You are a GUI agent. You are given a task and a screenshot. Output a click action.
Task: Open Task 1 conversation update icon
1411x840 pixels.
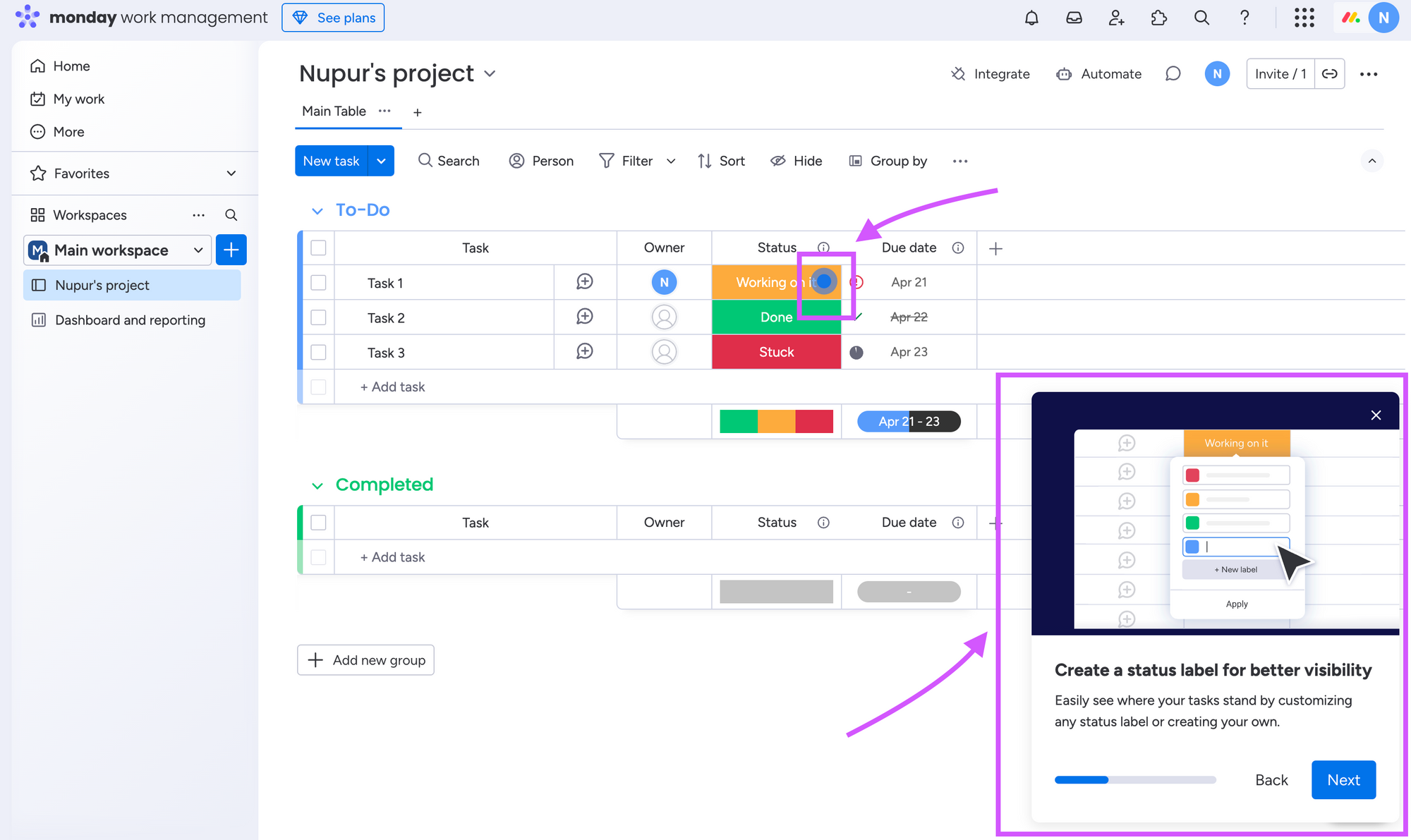[x=585, y=282]
